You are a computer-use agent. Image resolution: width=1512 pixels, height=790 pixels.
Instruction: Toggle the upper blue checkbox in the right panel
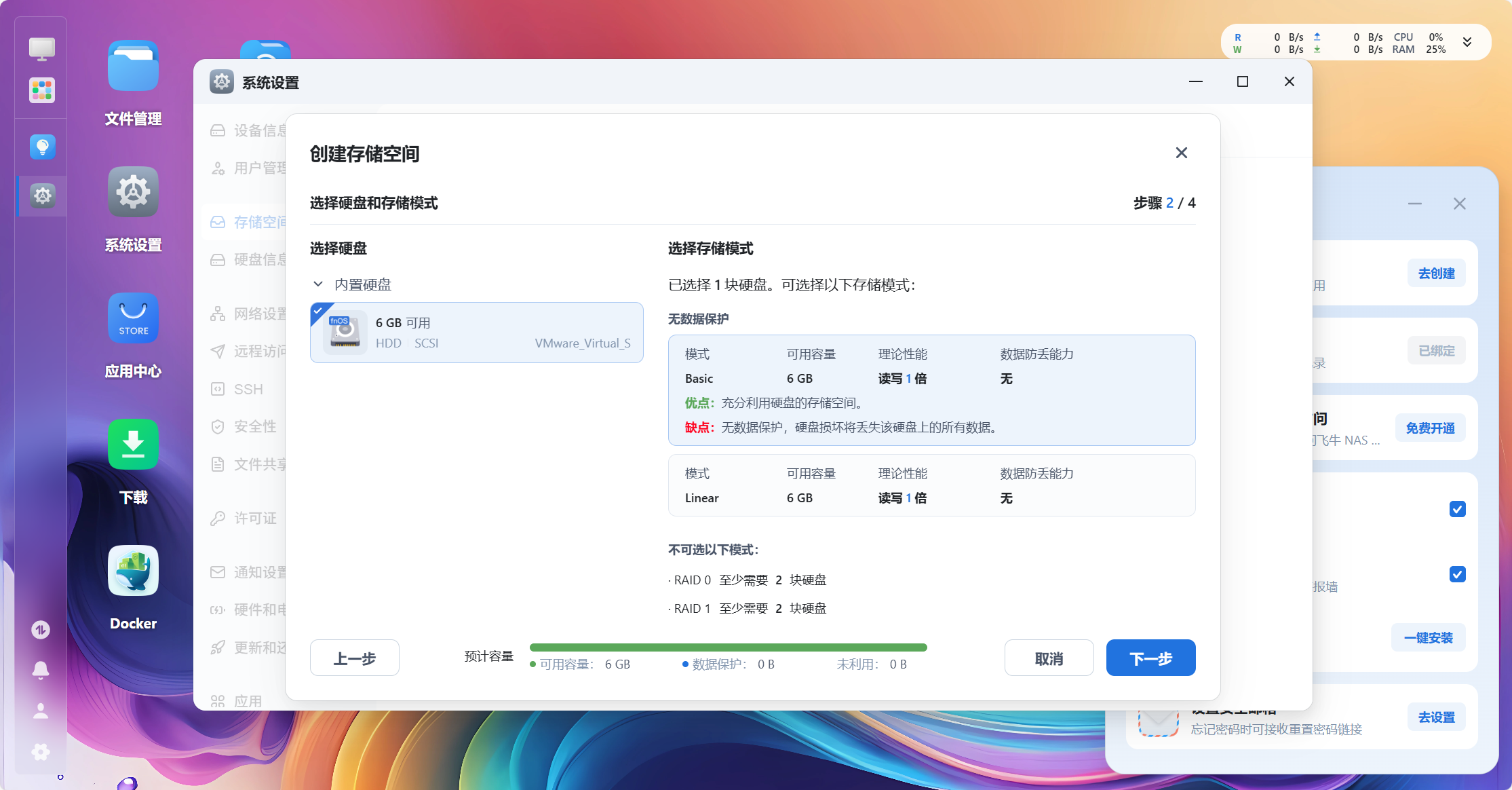[x=1457, y=509]
